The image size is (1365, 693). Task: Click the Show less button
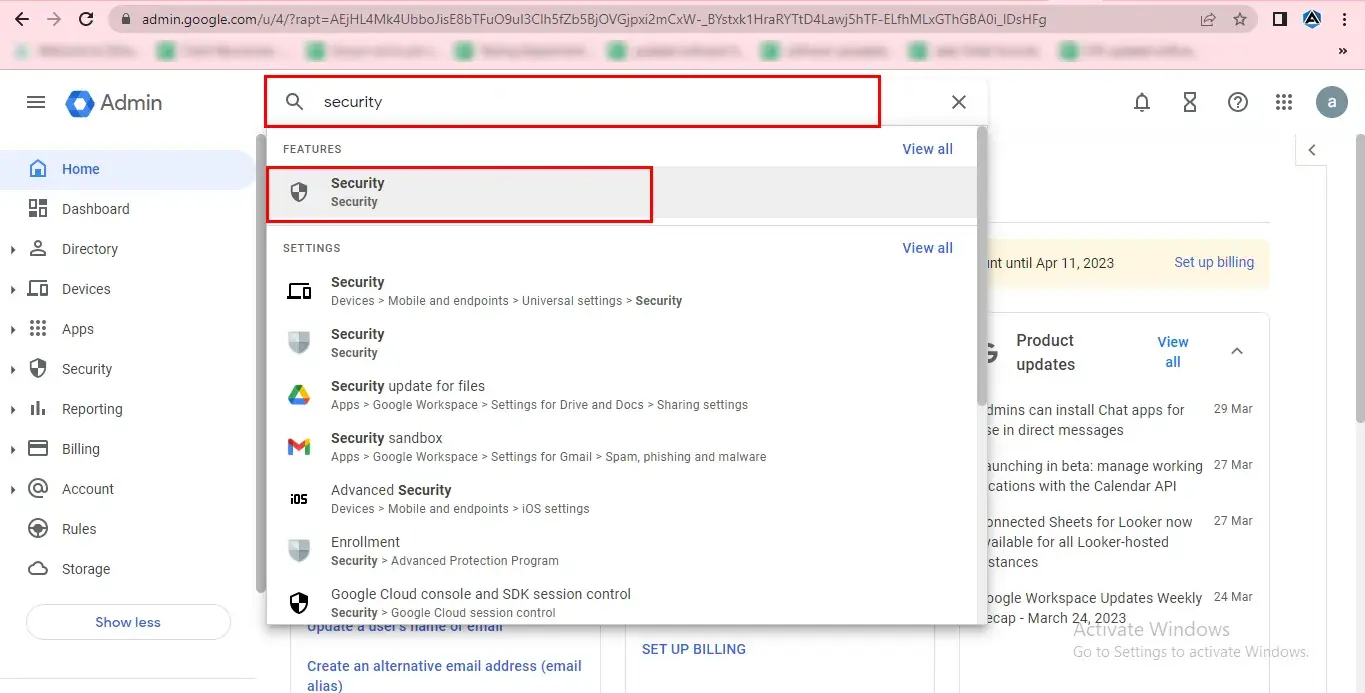[128, 622]
